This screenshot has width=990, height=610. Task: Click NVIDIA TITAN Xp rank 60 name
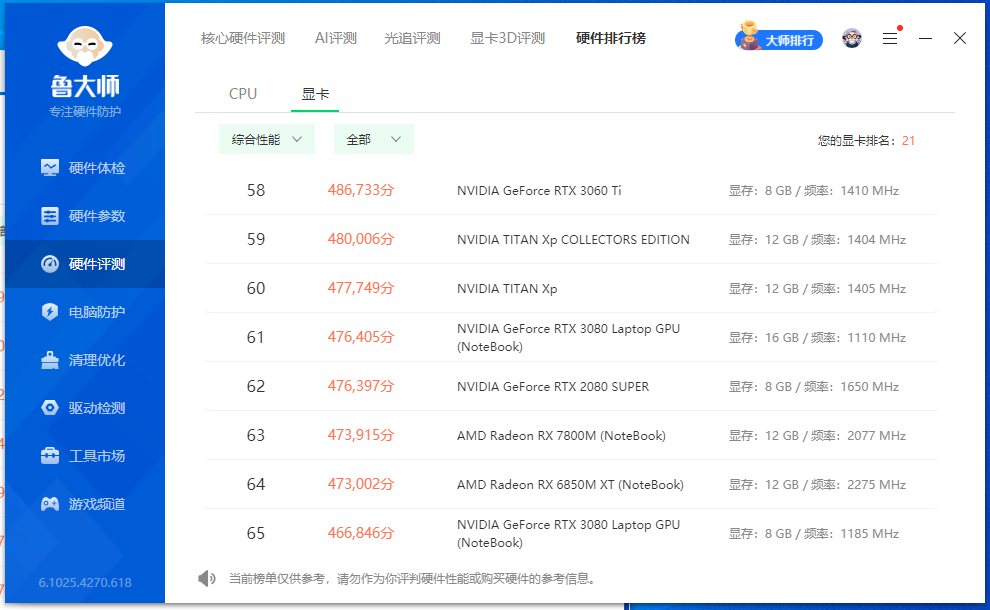507,289
